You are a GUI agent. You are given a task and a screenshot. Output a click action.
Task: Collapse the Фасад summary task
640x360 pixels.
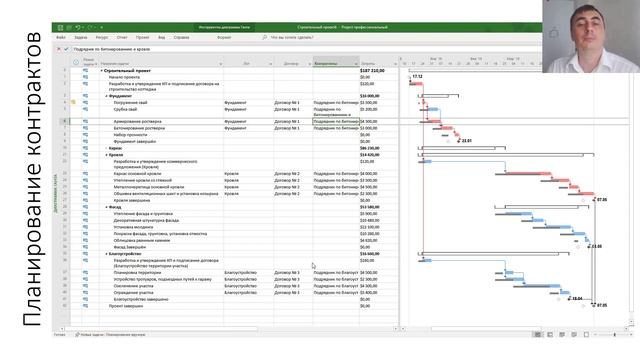click(107, 207)
